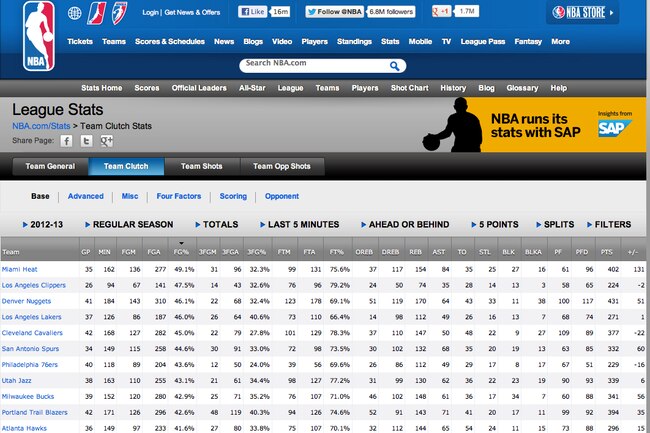Screen dimensions: 650x433
Task: Select the Scoring stats view
Action: pos(233,196)
